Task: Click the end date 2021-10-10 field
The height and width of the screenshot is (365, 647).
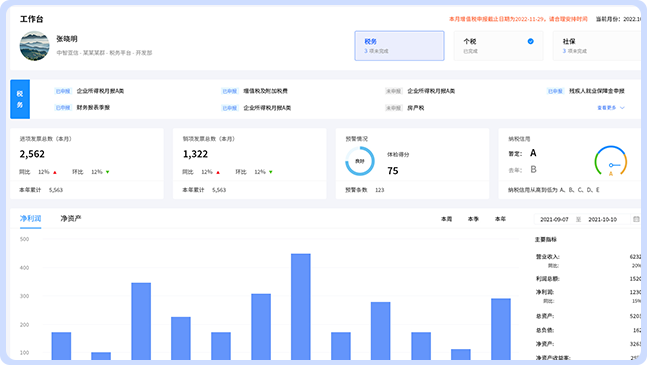Action: coord(602,219)
